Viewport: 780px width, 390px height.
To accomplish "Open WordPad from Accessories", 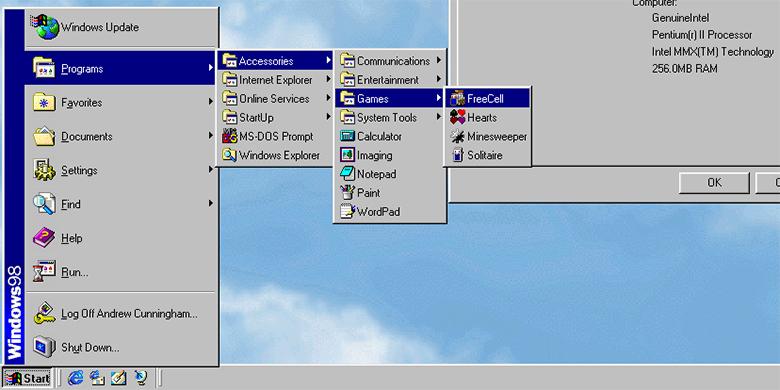I will coord(390,212).
